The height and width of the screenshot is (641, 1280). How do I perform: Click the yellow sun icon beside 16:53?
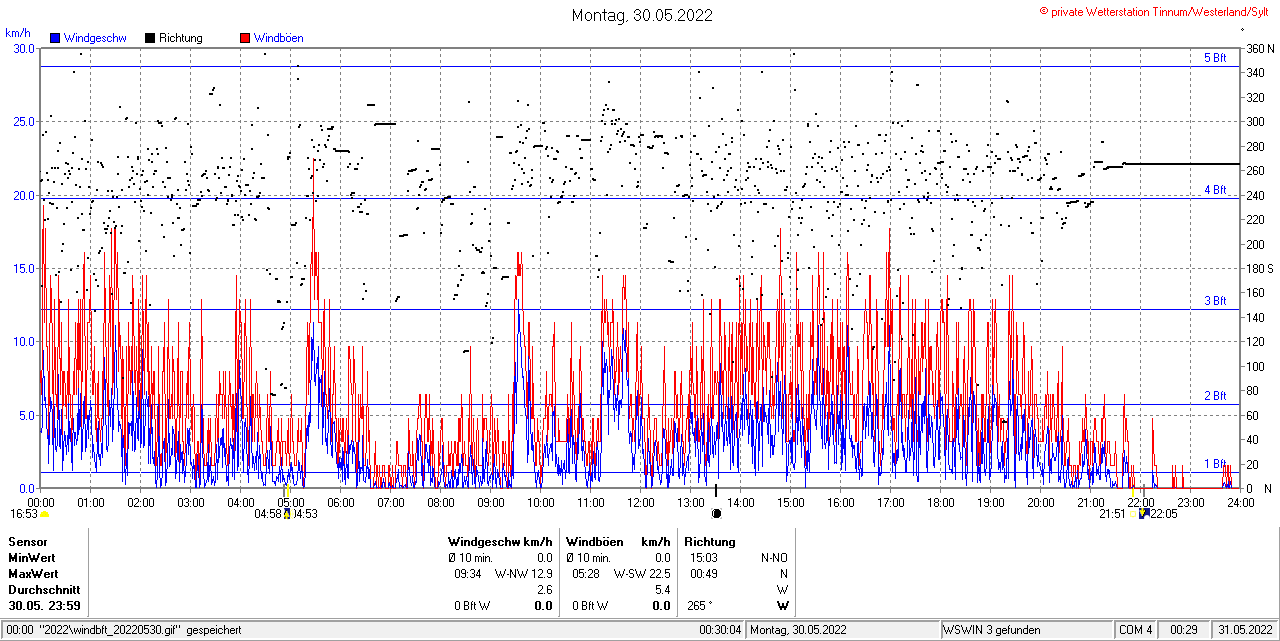[x=45, y=514]
